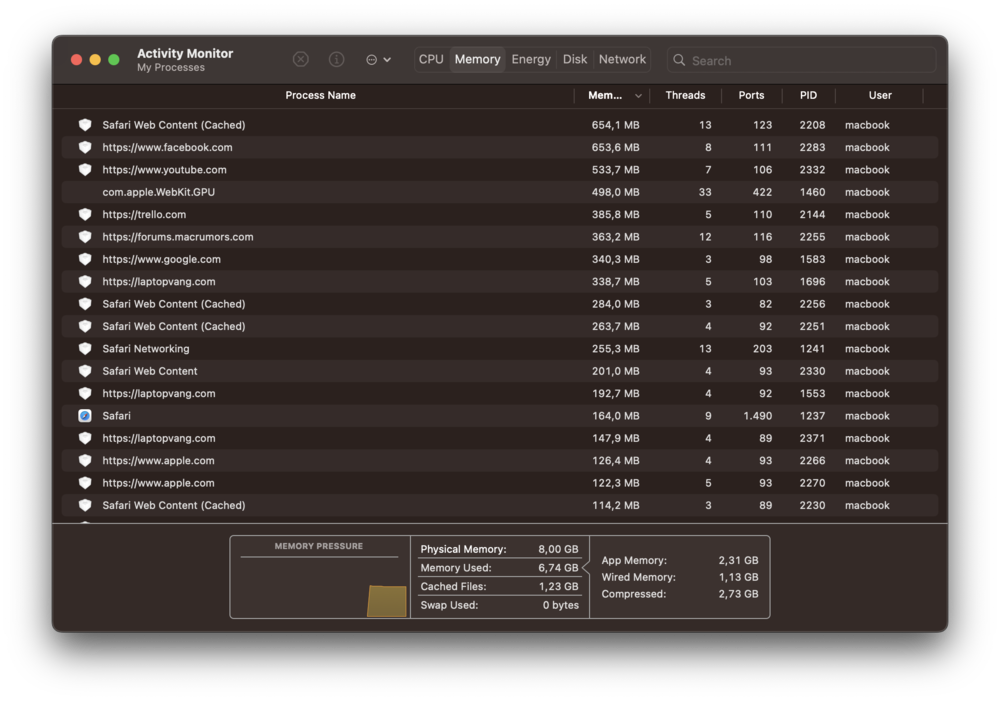Click Swap Used 0 bytes value
This screenshot has width=1000, height=701.
[561, 605]
